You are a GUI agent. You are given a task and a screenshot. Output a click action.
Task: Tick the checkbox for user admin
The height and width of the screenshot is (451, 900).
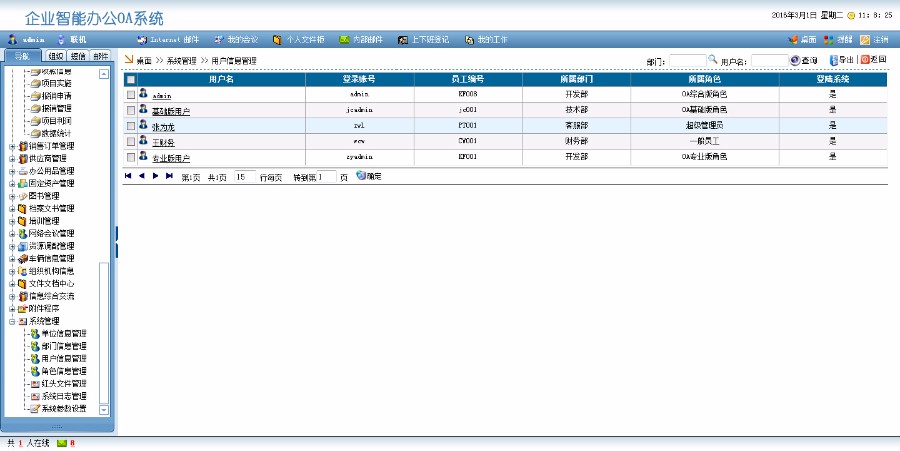[131, 95]
